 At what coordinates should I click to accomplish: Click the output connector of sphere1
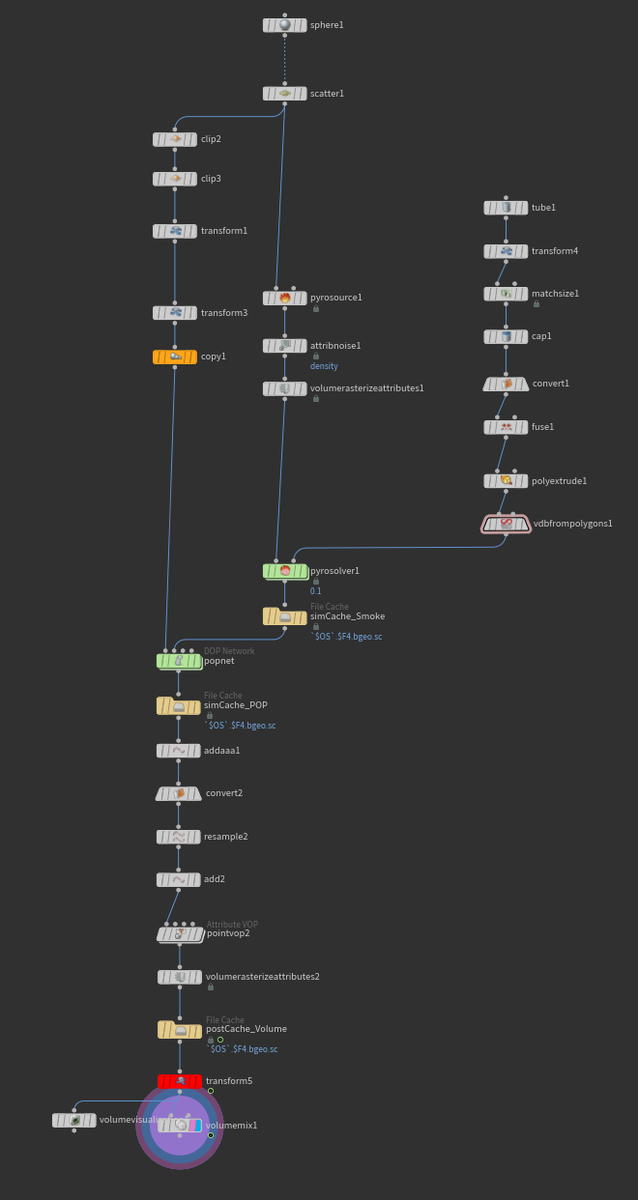click(x=285, y=36)
